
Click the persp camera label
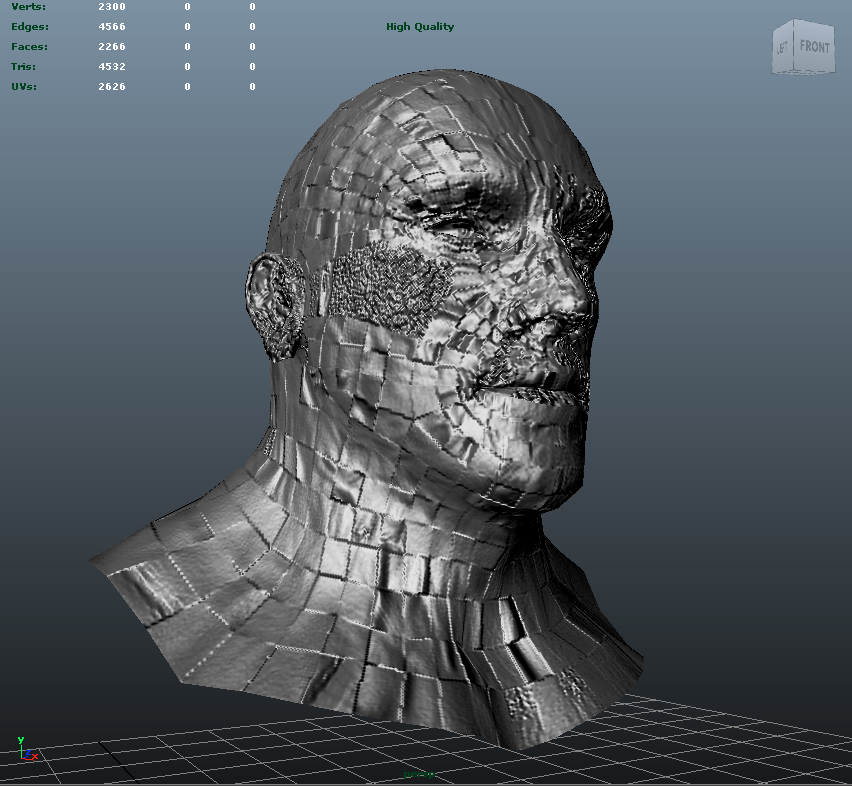pyautogui.click(x=418, y=773)
